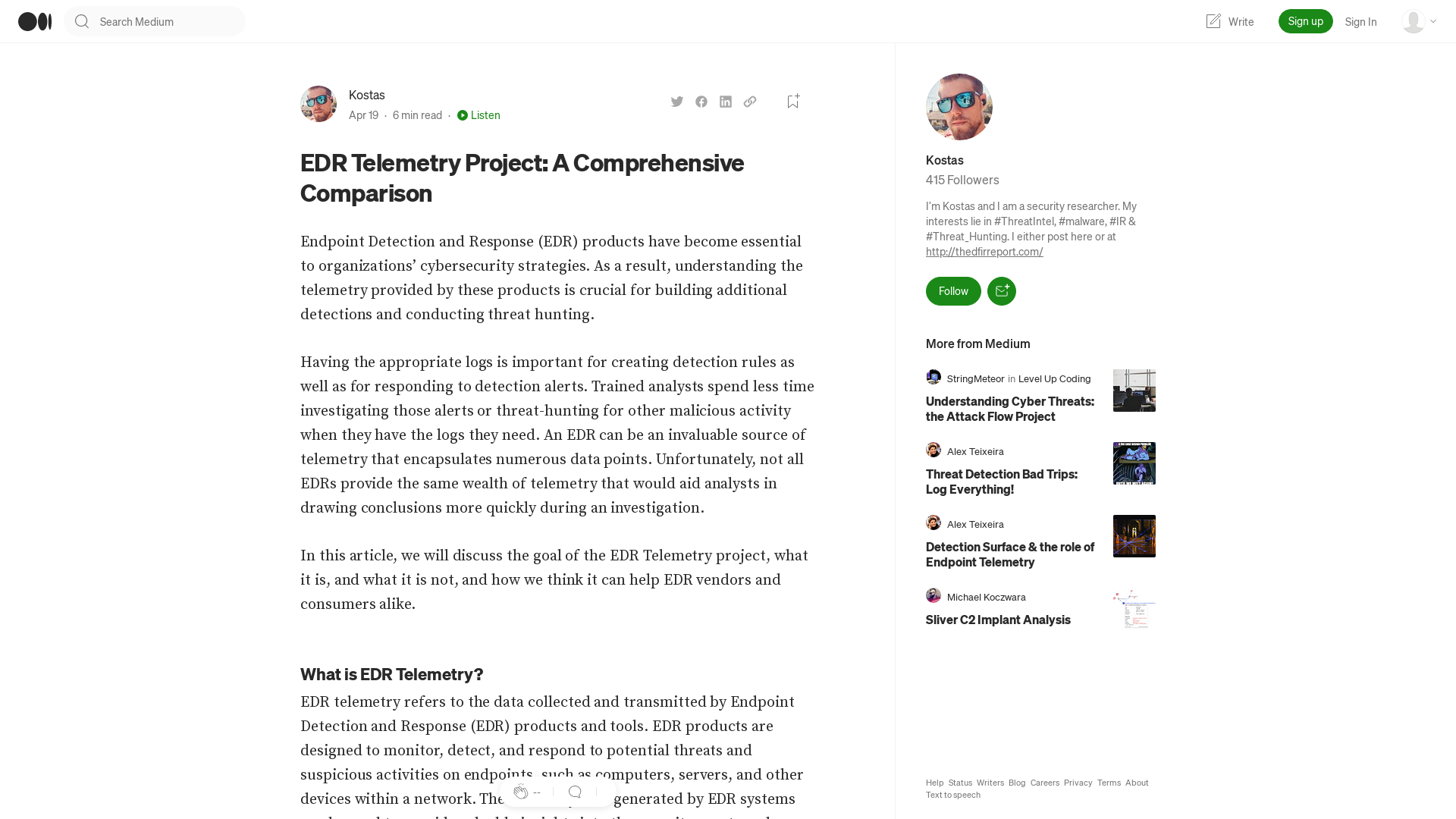Click the Medium home logo icon

[x=34, y=21]
